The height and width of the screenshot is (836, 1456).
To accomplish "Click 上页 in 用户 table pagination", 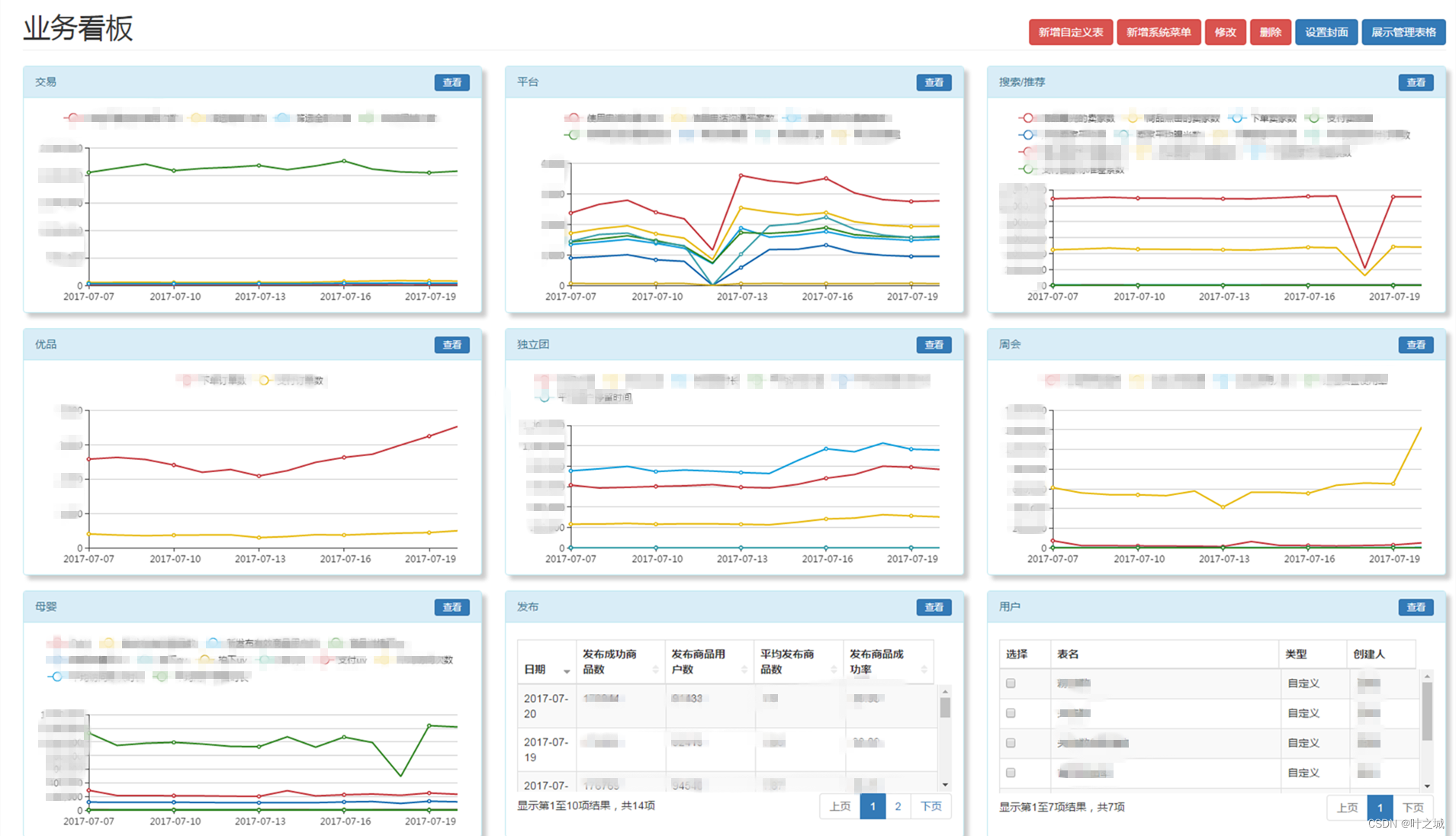I will point(1348,807).
